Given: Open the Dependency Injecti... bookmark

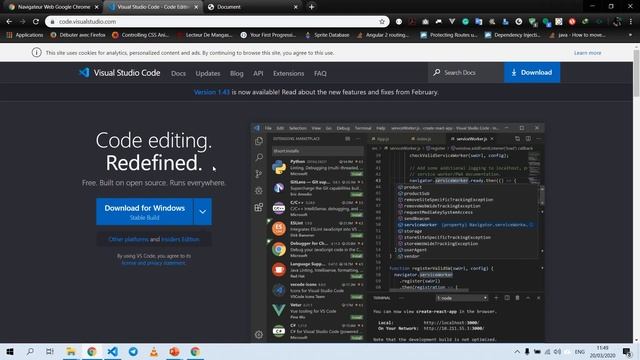Looking at the screenshot, I should point(513,35).
